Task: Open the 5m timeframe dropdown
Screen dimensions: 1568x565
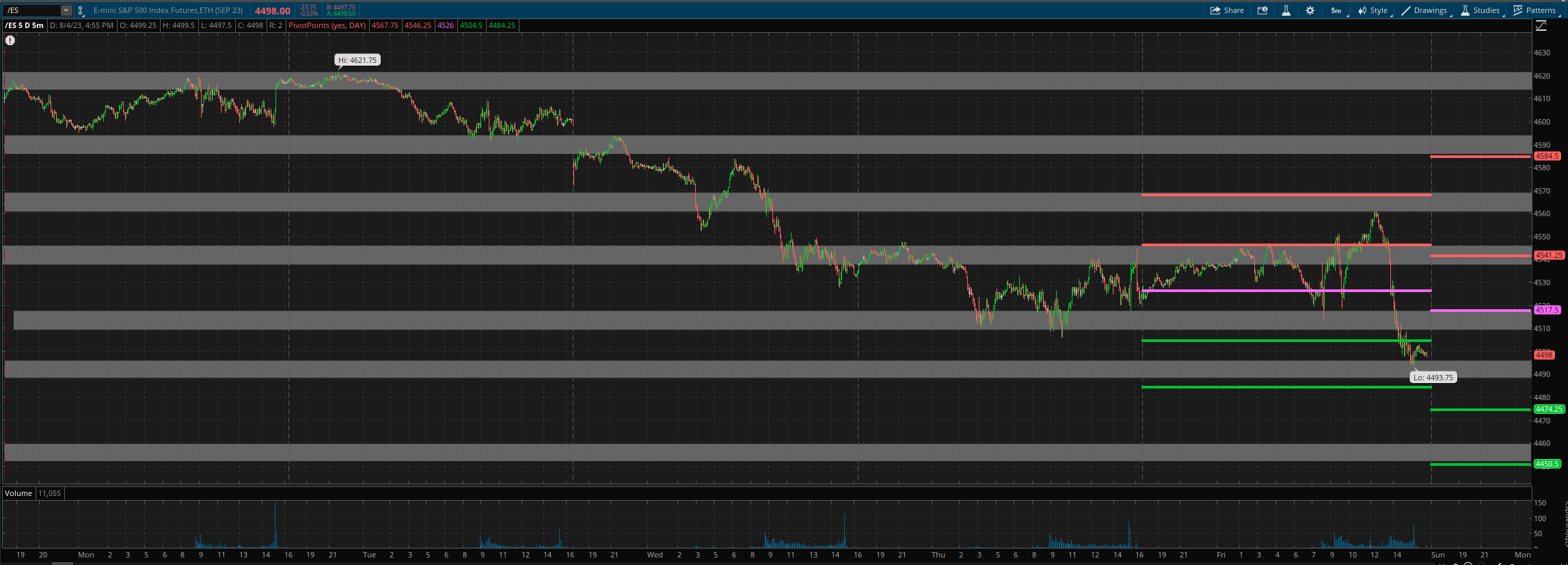Action: [1336, 10]
